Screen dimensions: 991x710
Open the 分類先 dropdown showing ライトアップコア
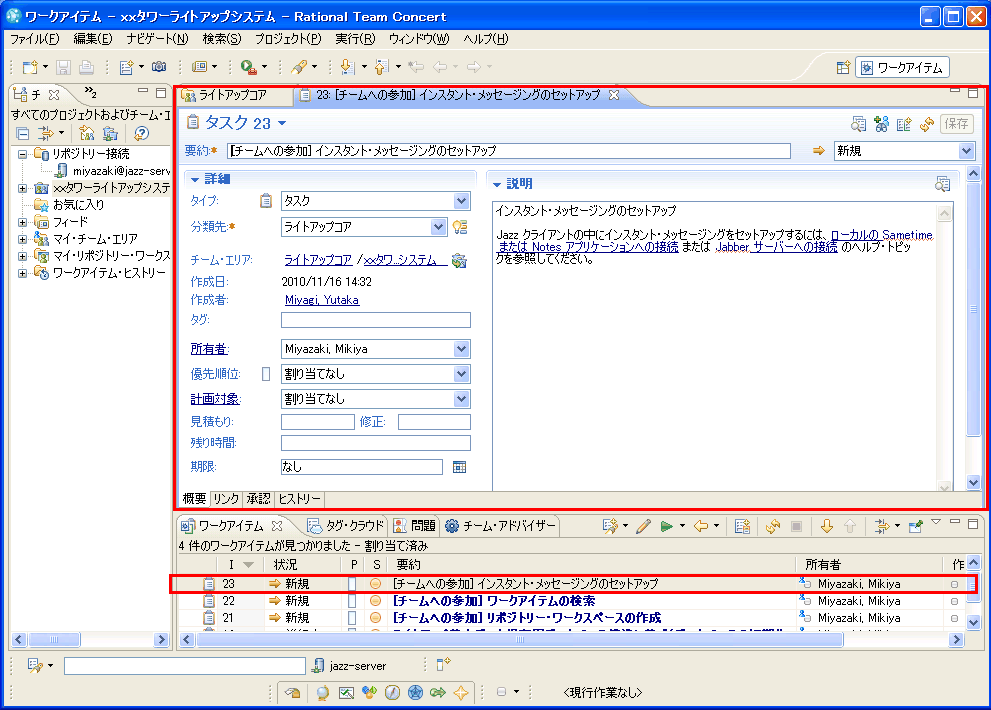[x=438, y=227]
